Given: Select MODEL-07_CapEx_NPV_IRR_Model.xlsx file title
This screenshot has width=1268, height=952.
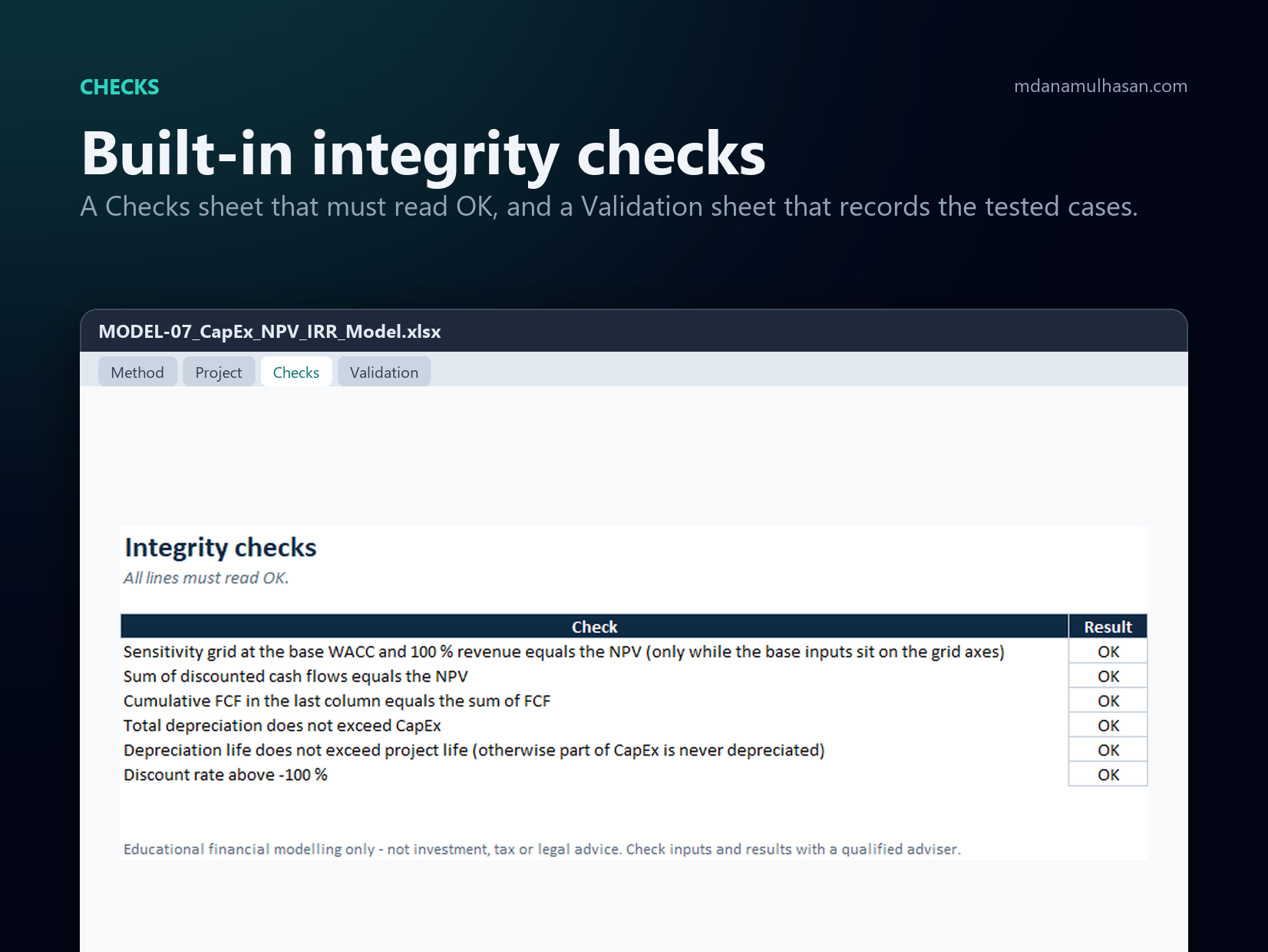Looking at the screenshot, I should coord(269,332).
